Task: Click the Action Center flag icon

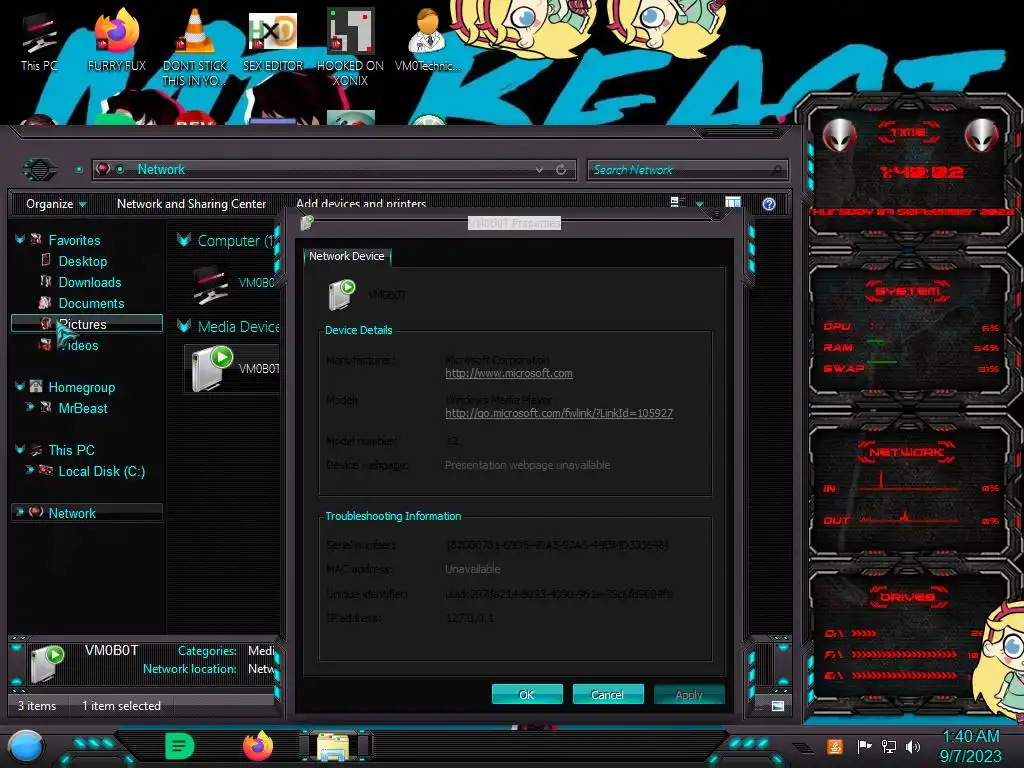Action: [x=864, y=746]
